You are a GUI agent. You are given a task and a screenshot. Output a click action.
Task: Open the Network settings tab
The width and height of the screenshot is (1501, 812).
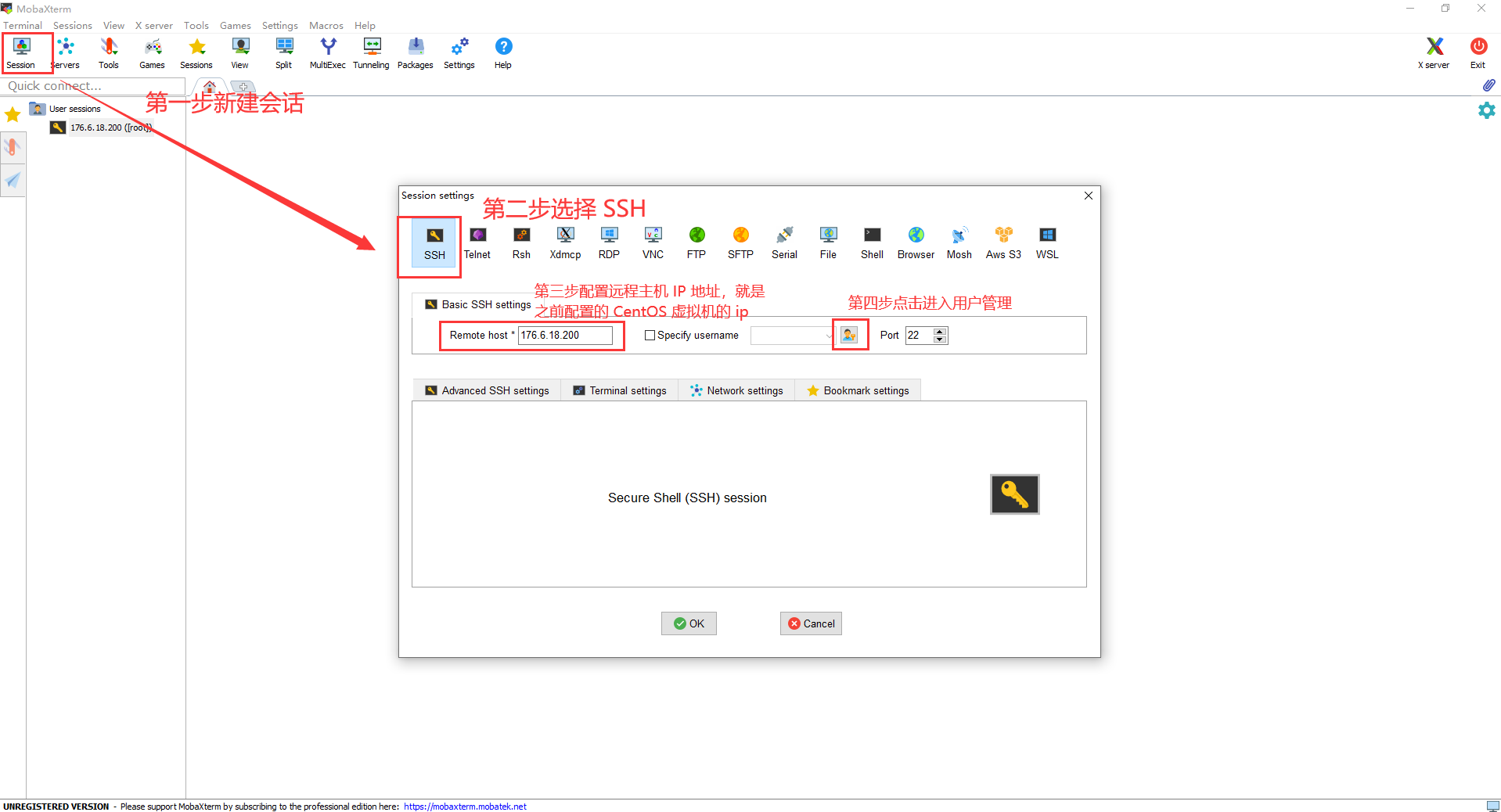[x=736, y=390]
